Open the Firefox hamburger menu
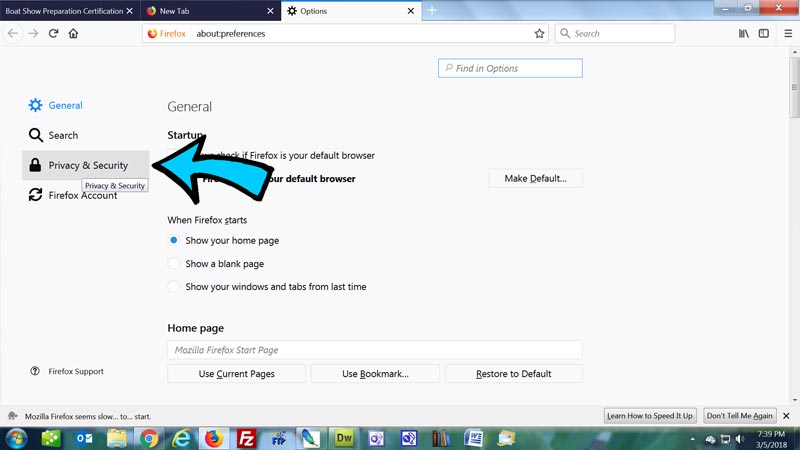This screenshot has width=800, height=450. point(788,34)
